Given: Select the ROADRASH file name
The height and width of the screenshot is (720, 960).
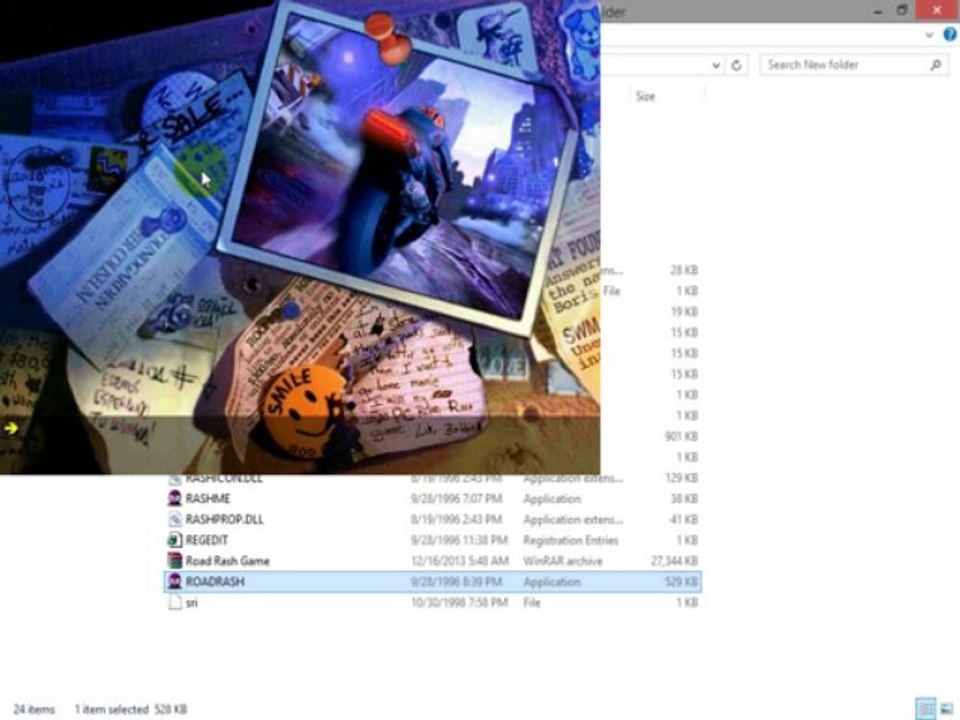Looking at the screenshot, I should [215, 582].
